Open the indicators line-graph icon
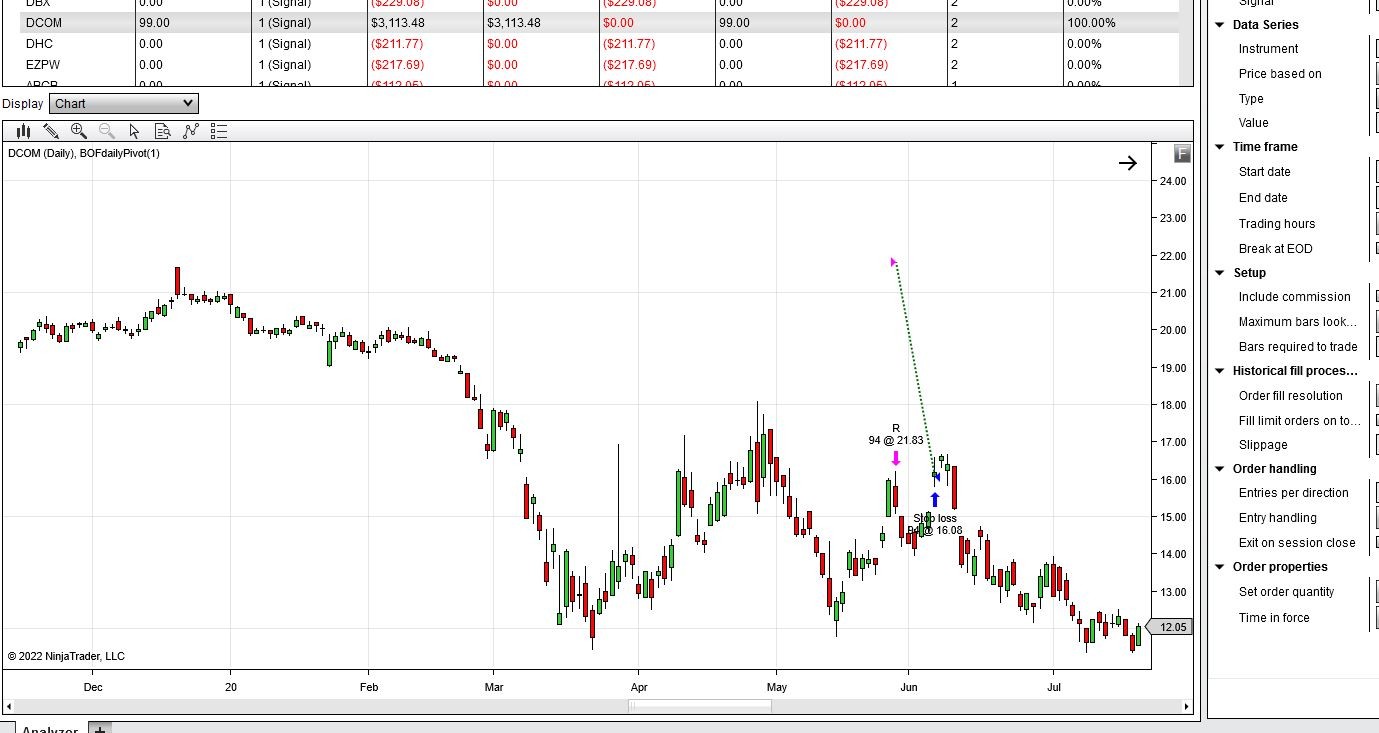The height and width of the screenshot is (733, 1379). point(191,131)
